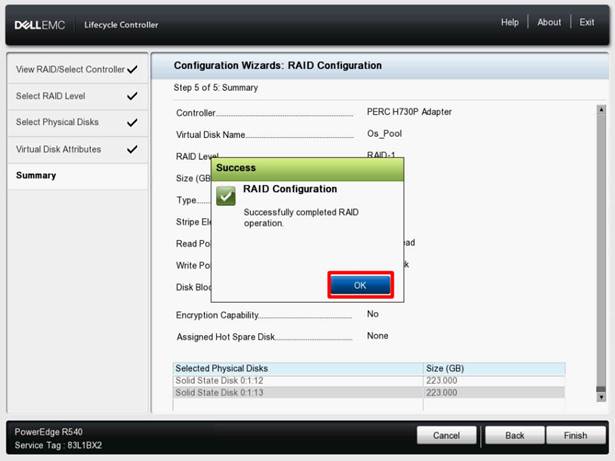This screenshot has width=615, height=461.
Task: Click the Step 5 of 5: Summary text
Action: click(x=216, y=87)
